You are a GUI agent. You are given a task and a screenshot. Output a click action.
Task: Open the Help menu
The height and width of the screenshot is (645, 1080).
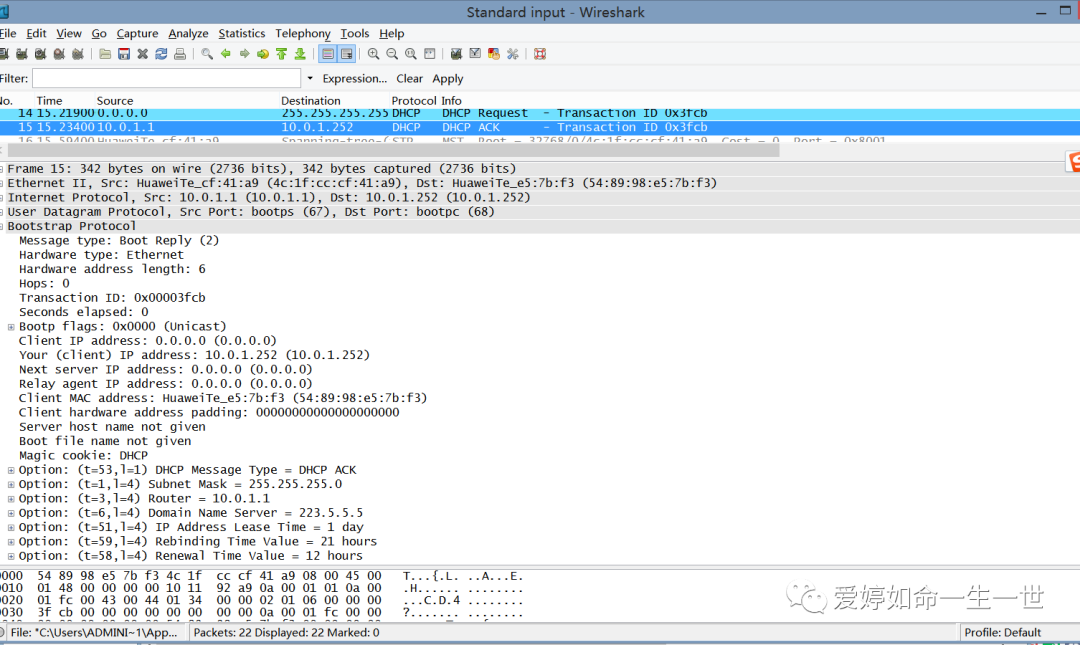coord(391,33)
